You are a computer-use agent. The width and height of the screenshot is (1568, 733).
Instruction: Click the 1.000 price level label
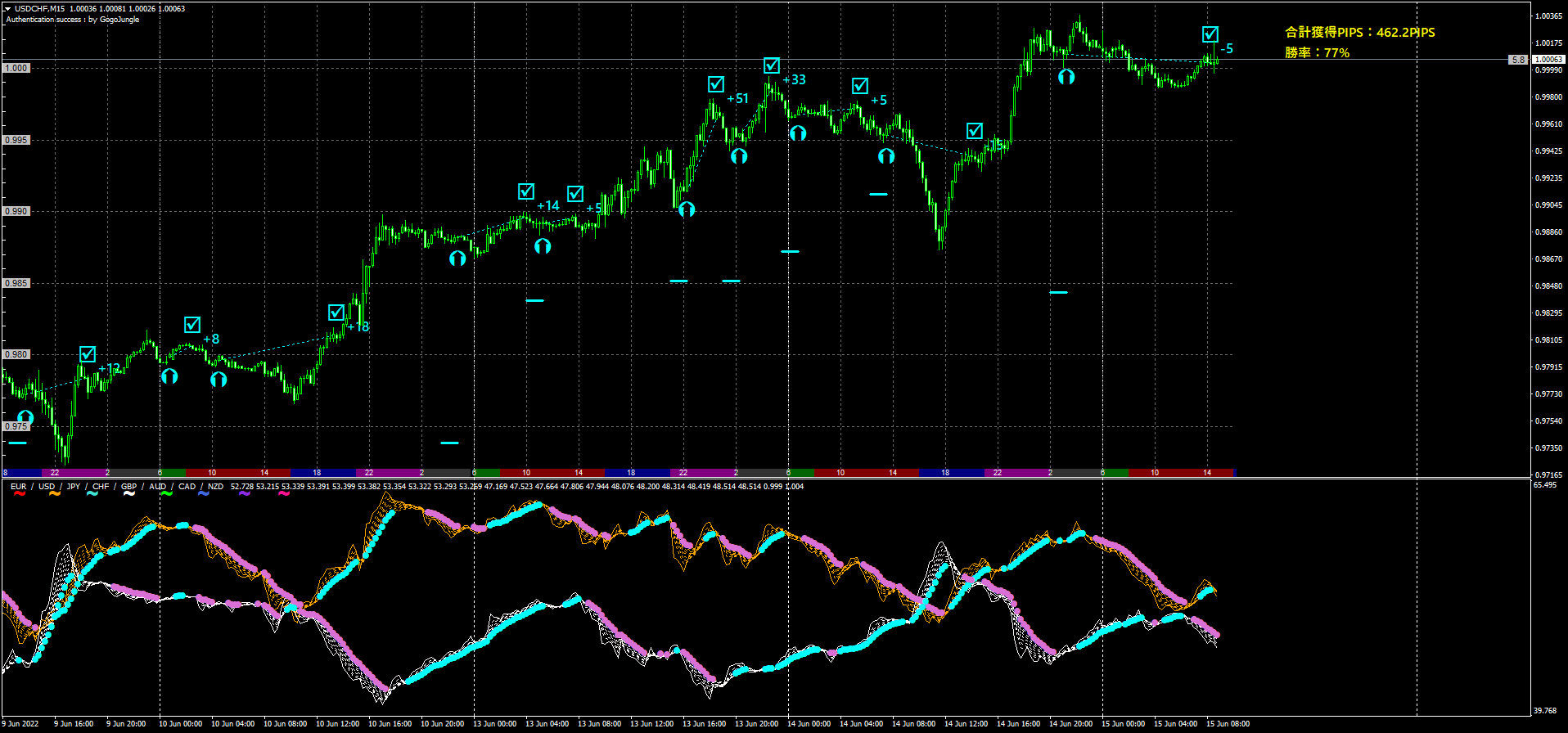16,68
